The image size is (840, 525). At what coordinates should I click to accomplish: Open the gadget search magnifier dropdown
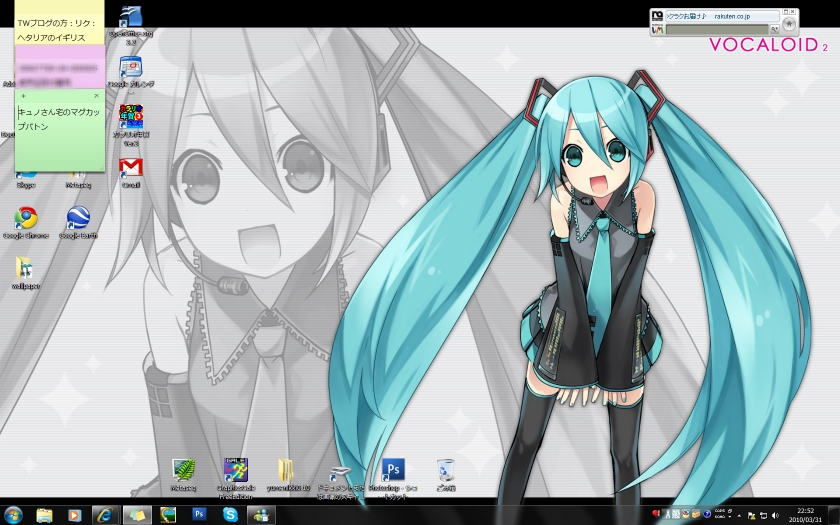pos(775,29)
